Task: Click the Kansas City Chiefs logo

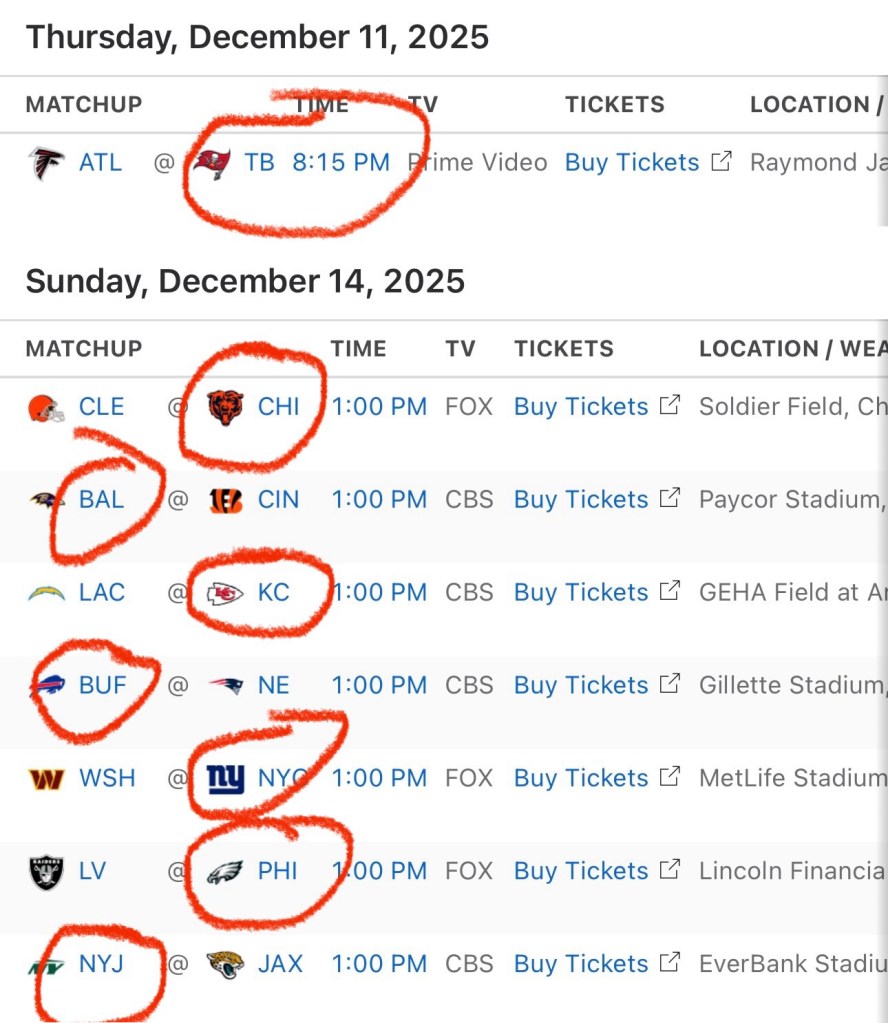Action: coord(225,593)
